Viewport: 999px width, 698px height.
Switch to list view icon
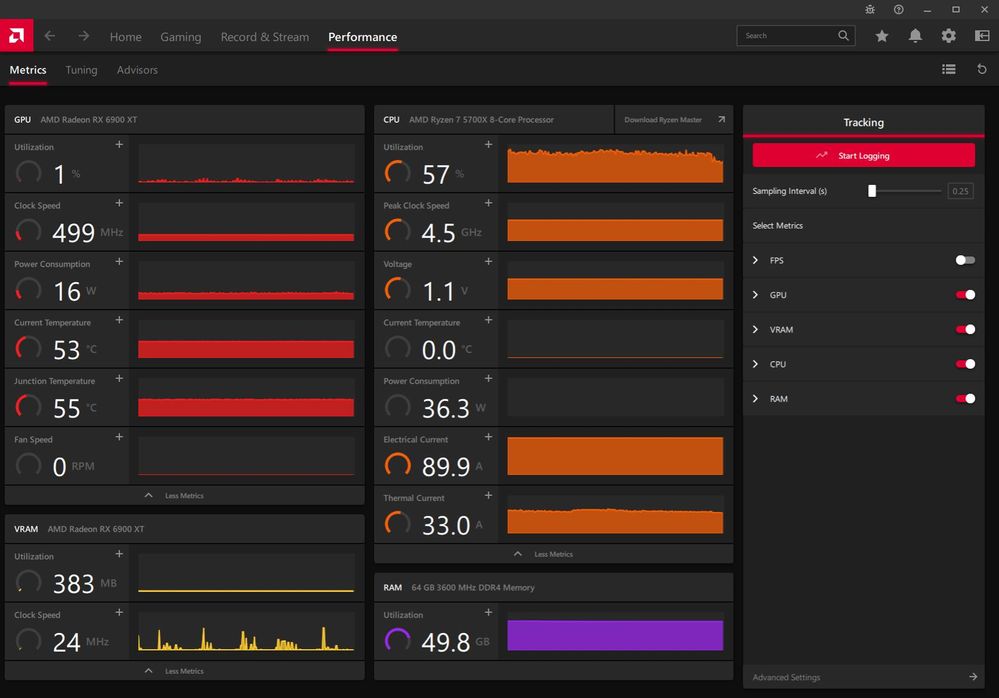click(x=949, y=69)
